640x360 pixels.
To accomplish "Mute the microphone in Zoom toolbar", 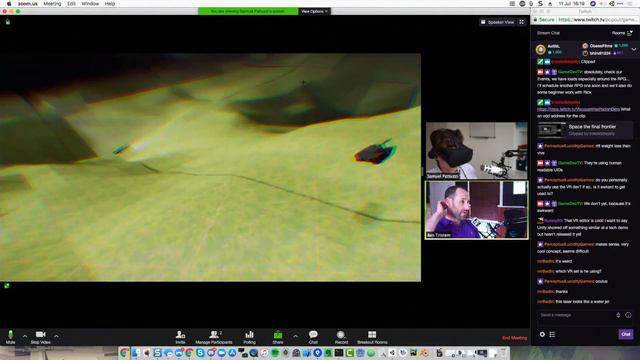I will 10,337.
